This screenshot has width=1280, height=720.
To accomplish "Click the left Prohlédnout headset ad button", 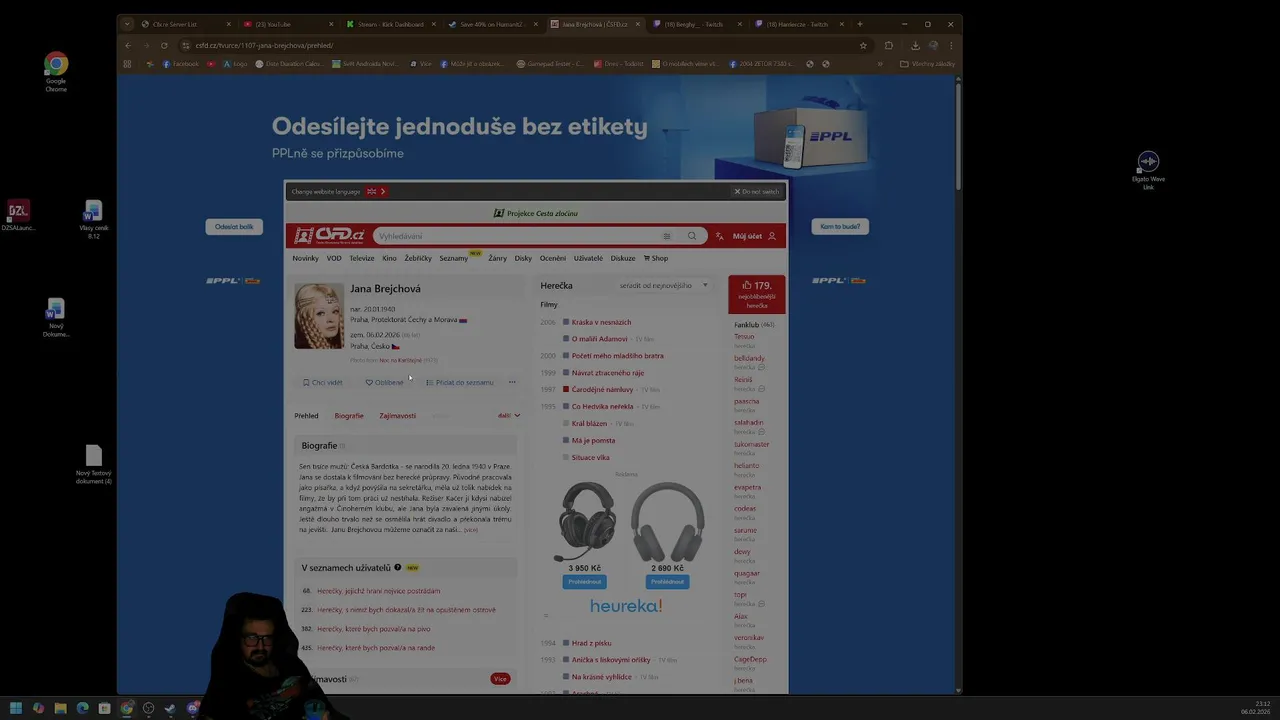I will pos(585,581).
